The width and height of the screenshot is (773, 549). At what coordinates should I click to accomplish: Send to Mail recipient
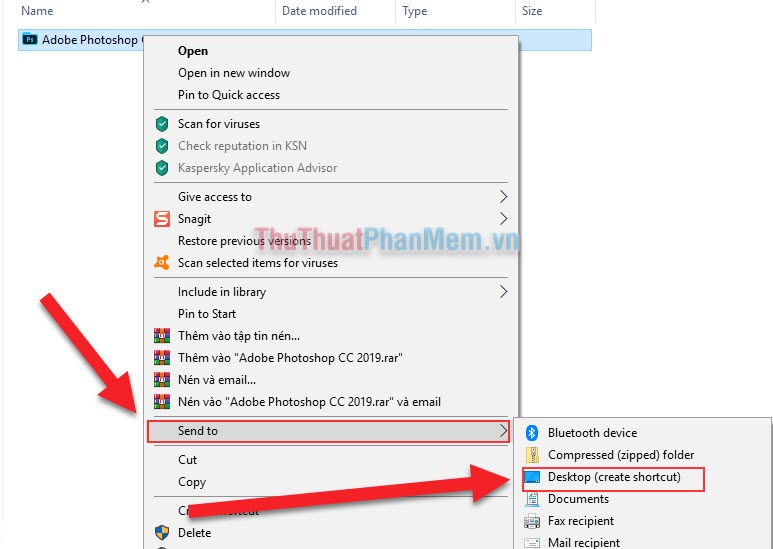tap(584, 543)
